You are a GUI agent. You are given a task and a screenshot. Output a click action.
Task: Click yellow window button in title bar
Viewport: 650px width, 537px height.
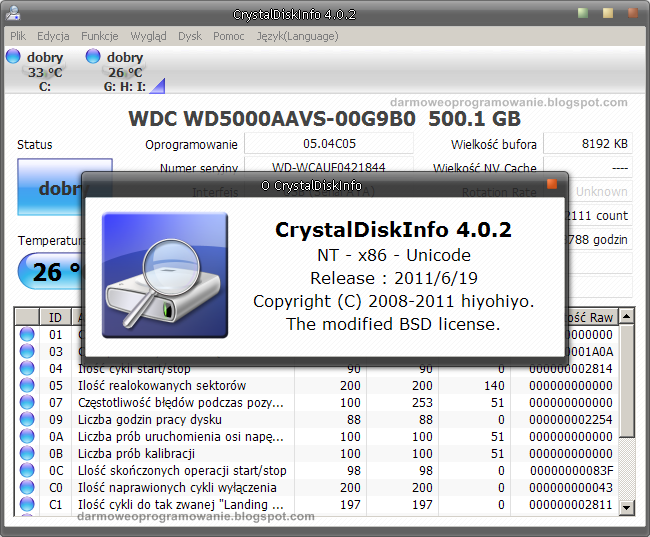(x=608, y=13)
